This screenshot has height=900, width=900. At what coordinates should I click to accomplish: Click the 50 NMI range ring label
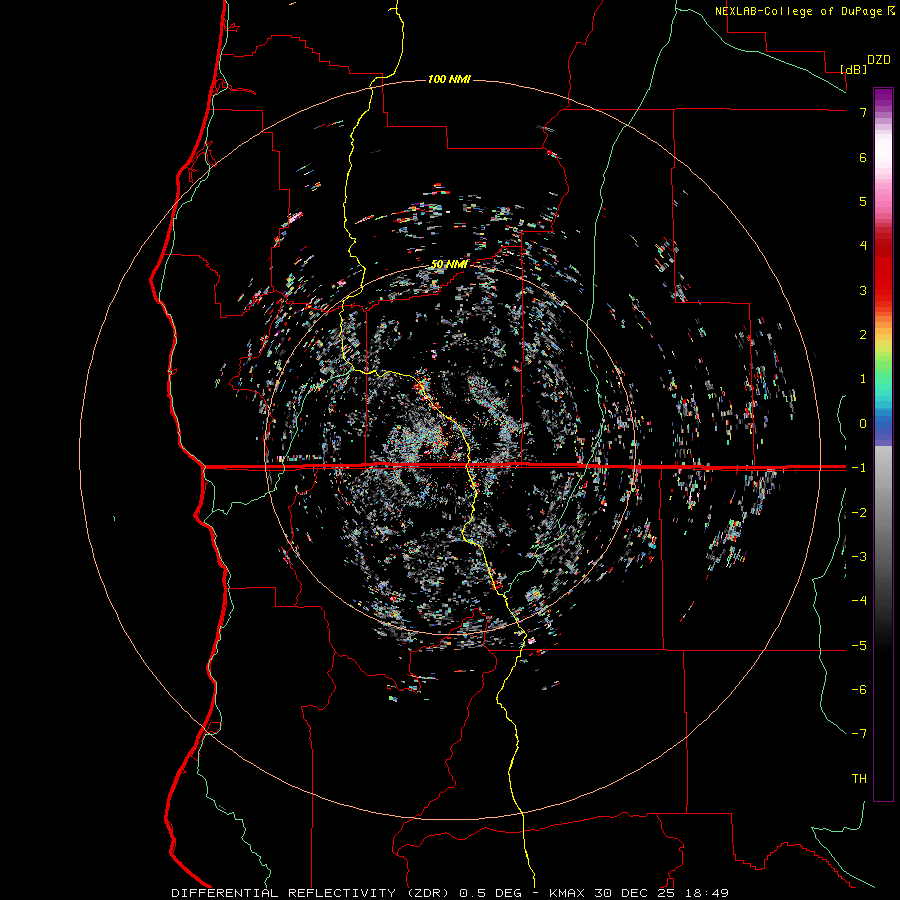pyautogui.click(x=449, y=264)
